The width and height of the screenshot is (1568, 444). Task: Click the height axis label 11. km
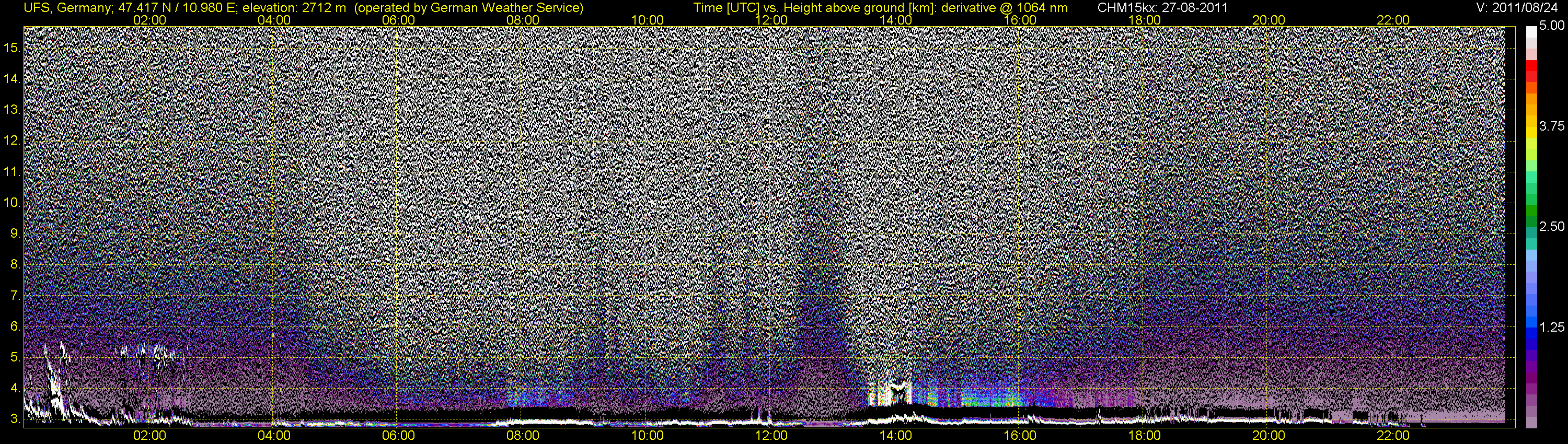(x=12, y=172)
